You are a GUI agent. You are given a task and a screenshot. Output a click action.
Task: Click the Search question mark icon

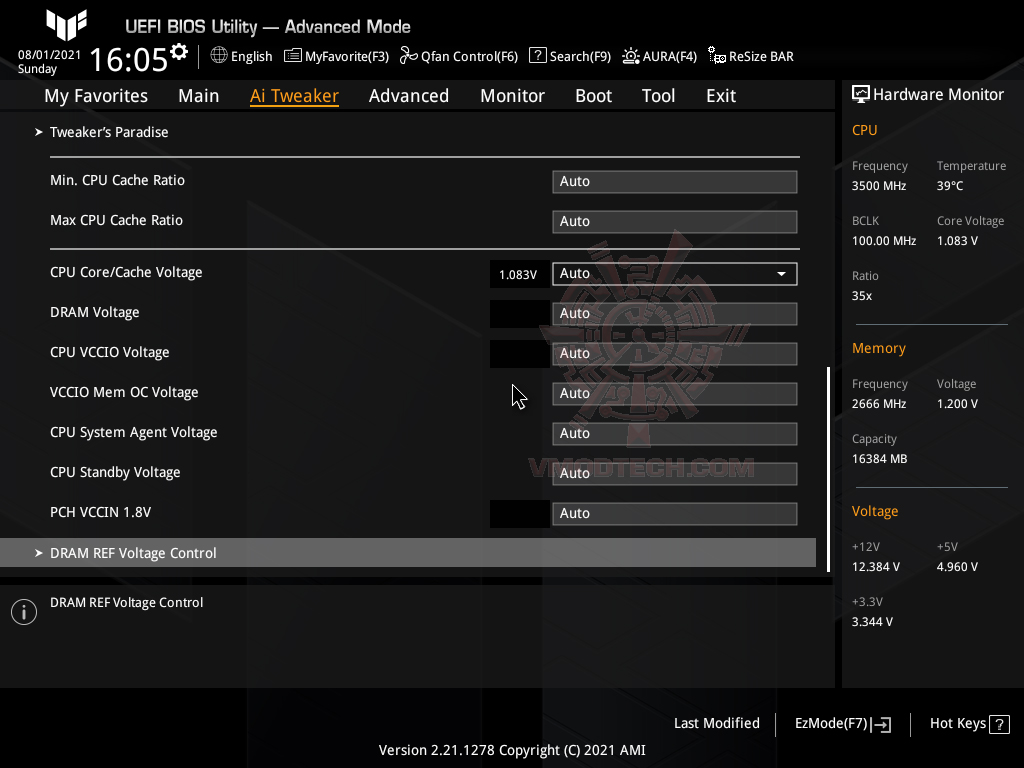tap(537, 56)
